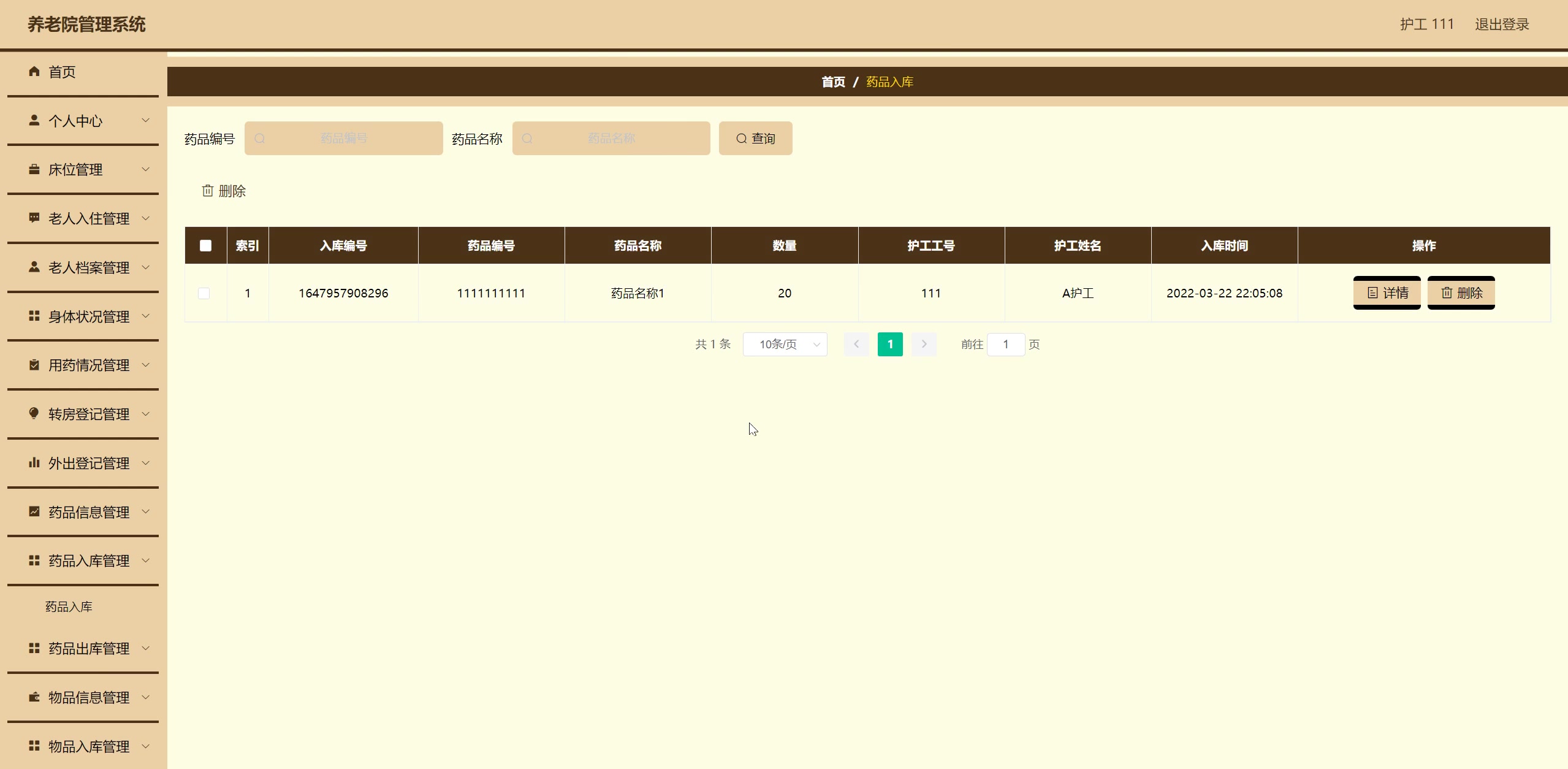
Task: Click the 查询 search button
Action: pos(755,139)
